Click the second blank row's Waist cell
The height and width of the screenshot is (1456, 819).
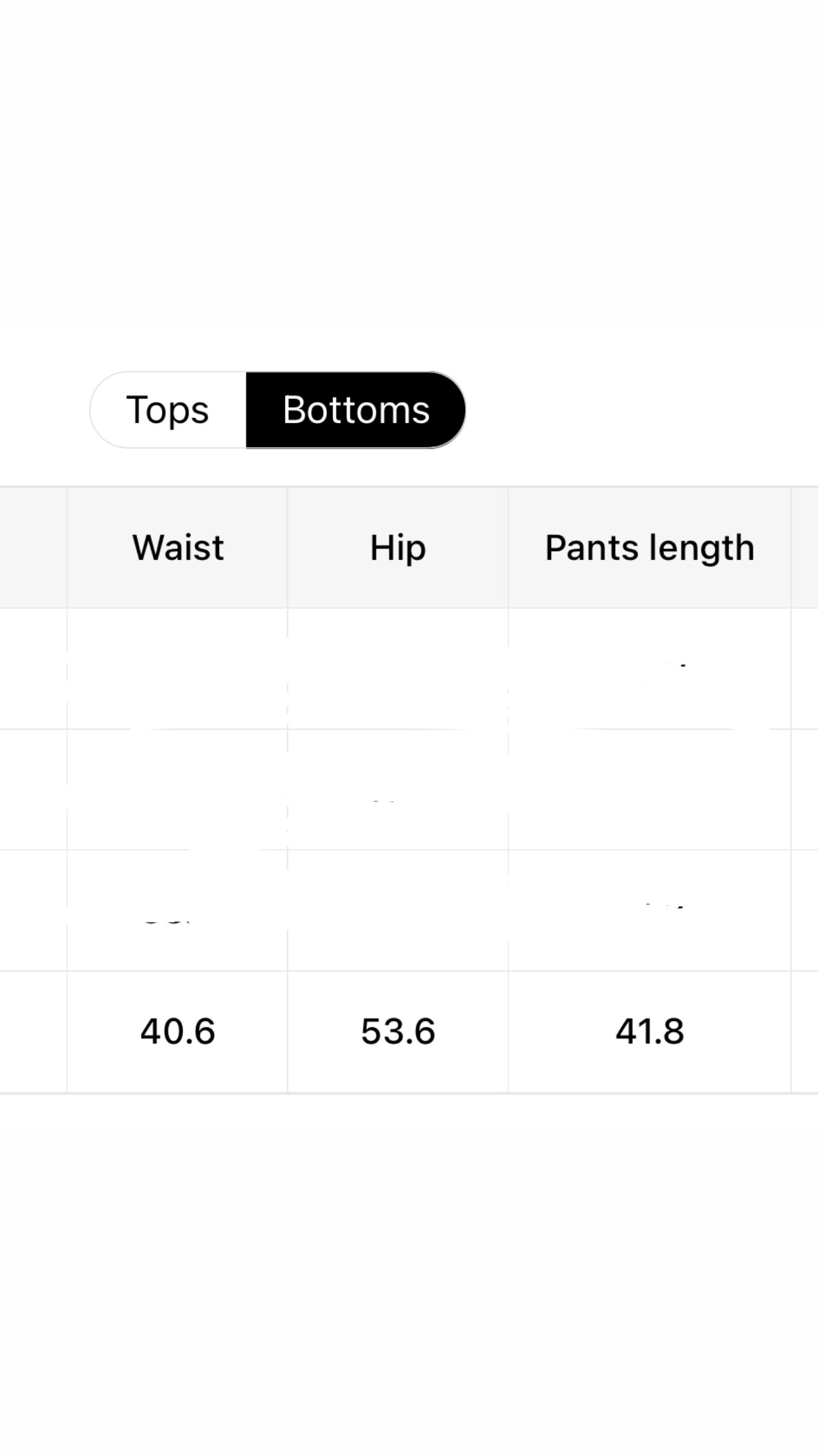point(178,789)
